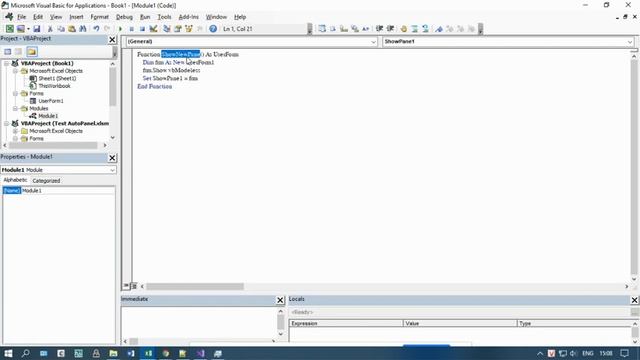
Task: Click the Cut scissors icon
Action: tap(50, 29)
